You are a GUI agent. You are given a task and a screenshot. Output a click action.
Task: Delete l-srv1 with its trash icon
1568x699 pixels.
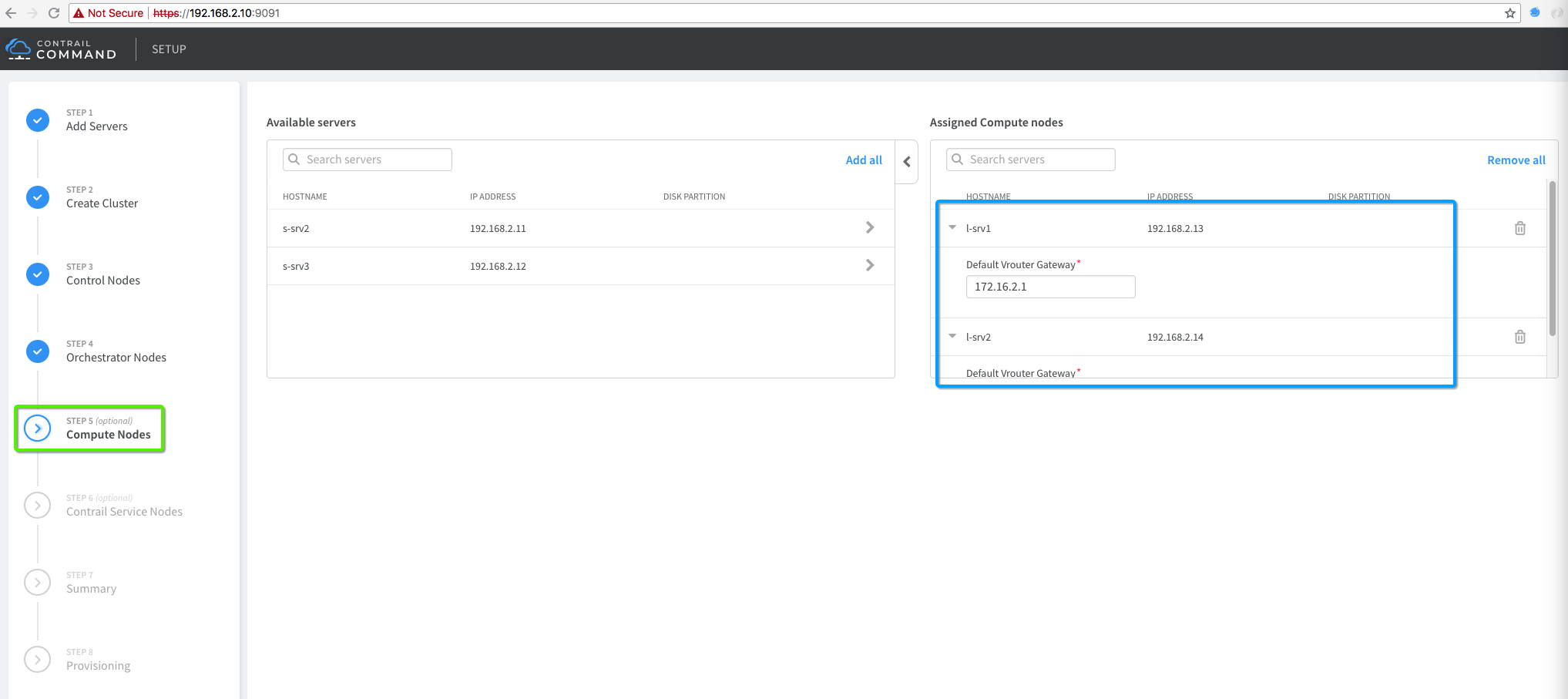point(1519,228)
